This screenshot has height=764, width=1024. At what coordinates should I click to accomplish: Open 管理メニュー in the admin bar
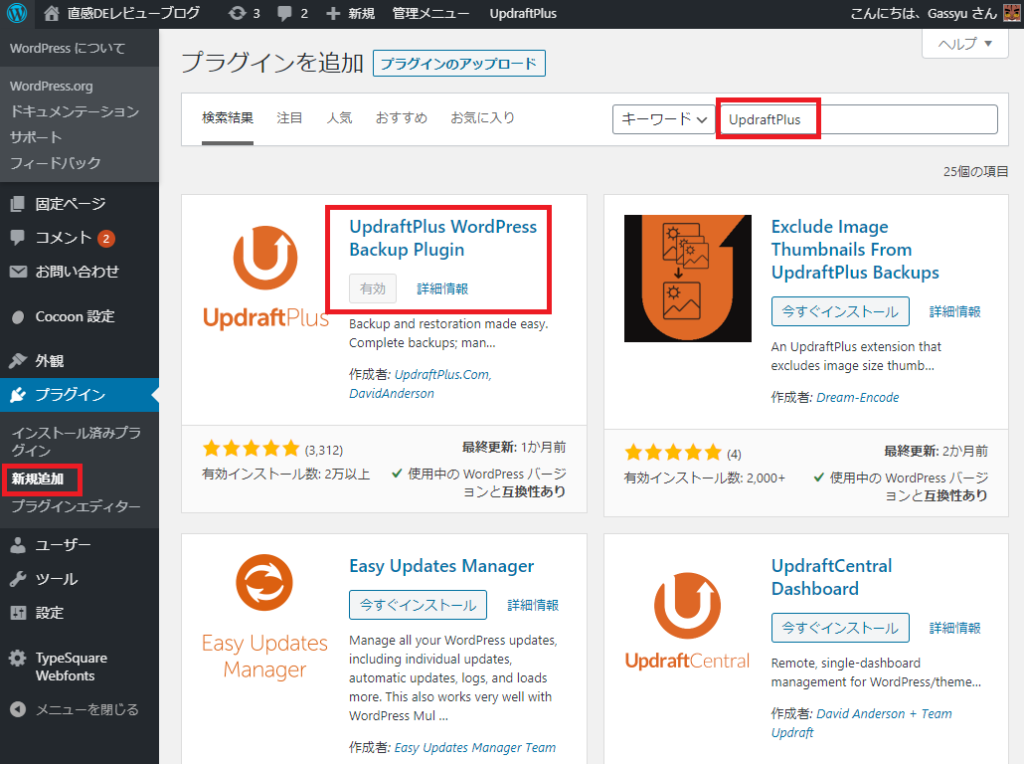coord(430,13)
